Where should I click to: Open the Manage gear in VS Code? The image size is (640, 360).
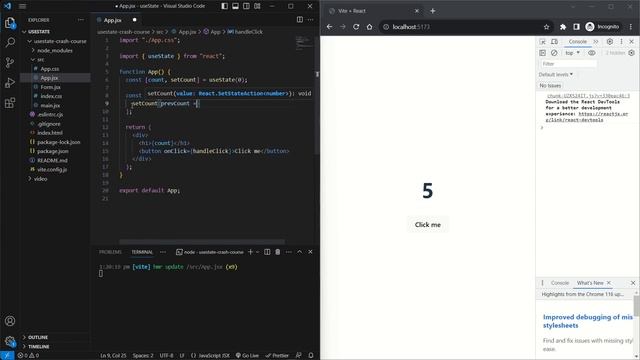(10, 341)
